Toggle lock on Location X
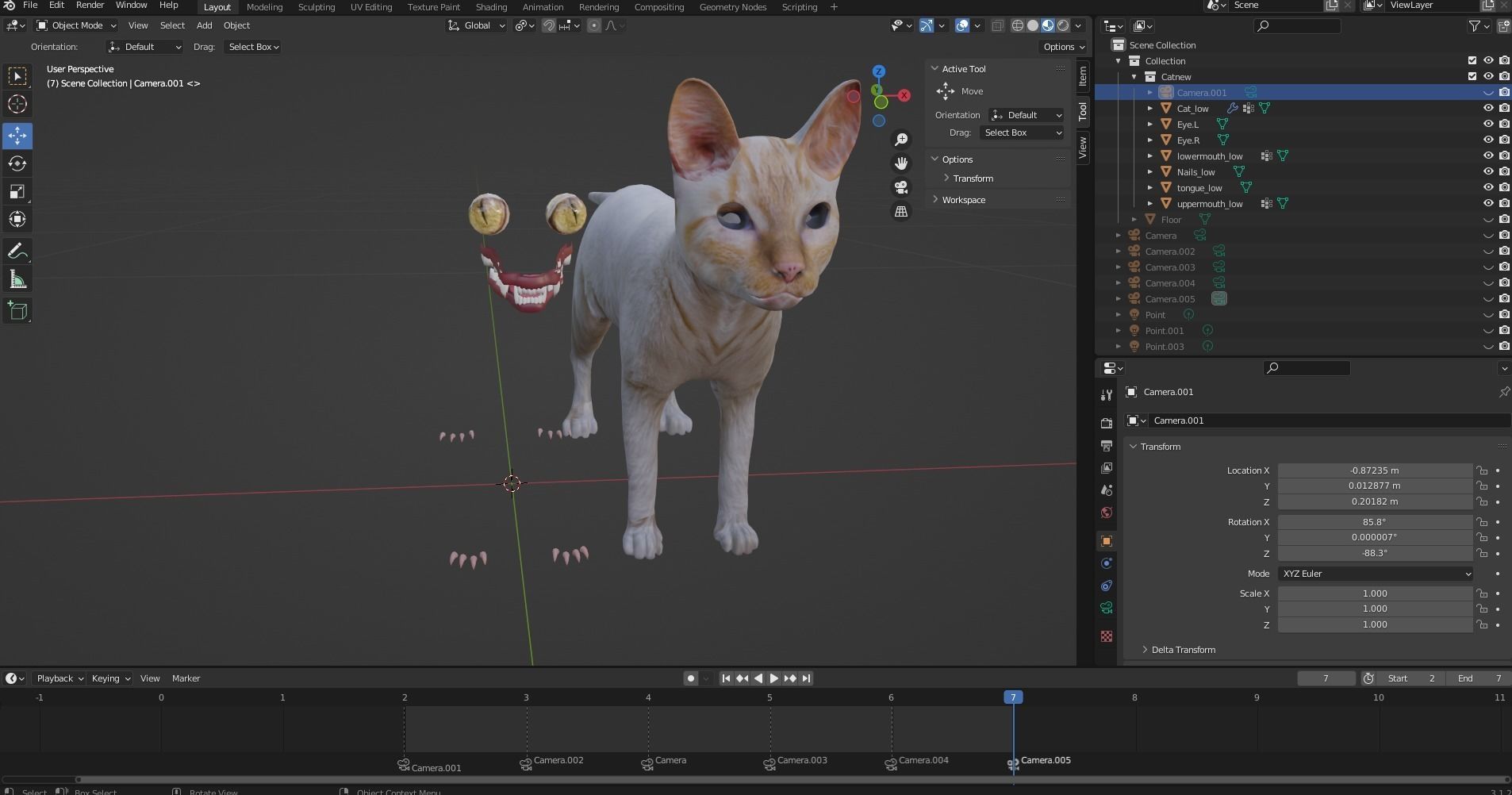The image size is (1512, 795). click(1482, 470)
